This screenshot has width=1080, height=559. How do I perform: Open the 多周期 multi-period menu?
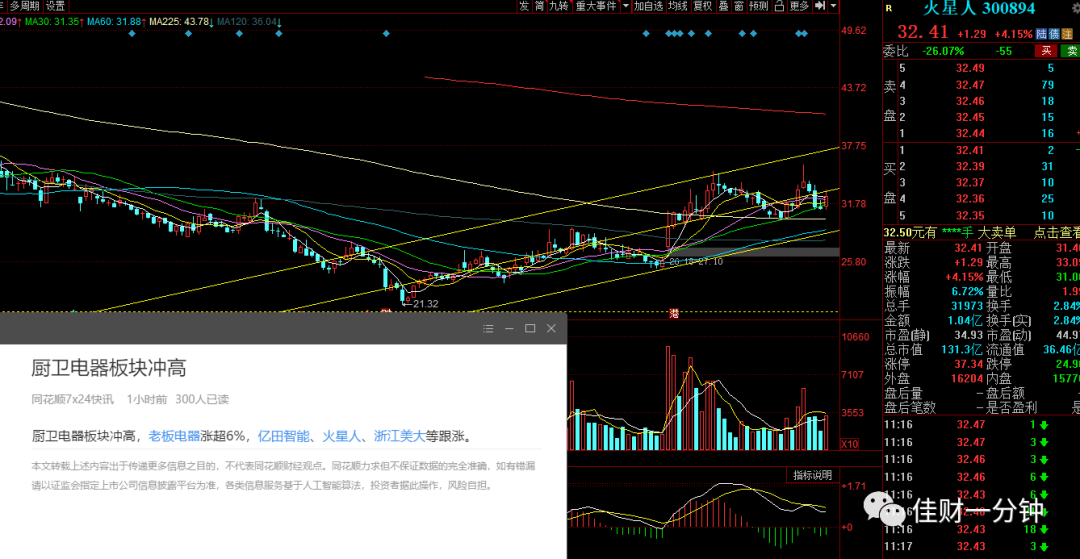(x=24, y=6)
